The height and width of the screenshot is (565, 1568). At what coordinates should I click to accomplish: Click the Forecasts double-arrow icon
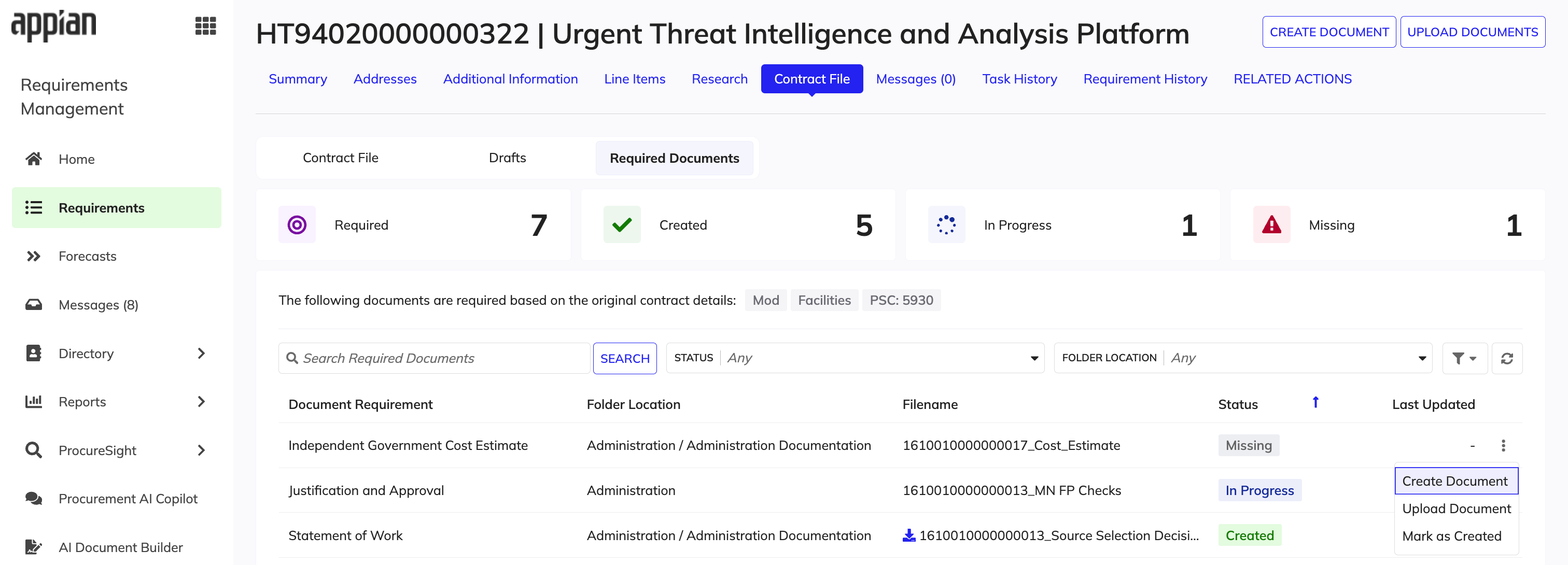tap(34, 256)
